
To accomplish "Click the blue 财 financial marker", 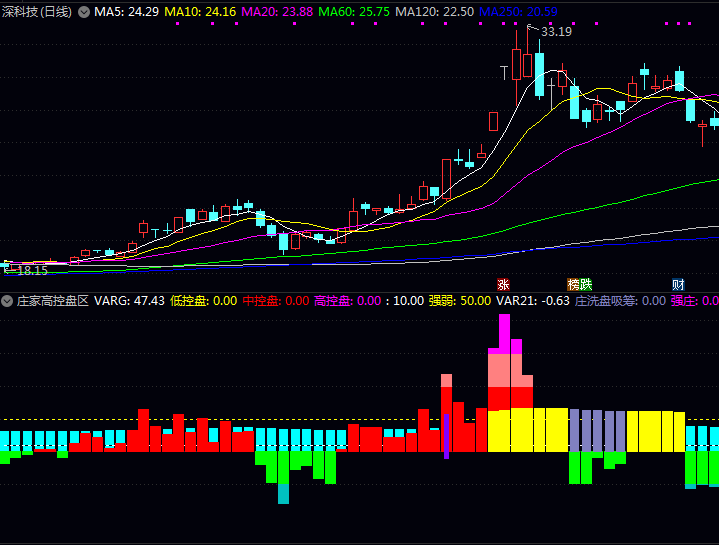I will point(678,285).
